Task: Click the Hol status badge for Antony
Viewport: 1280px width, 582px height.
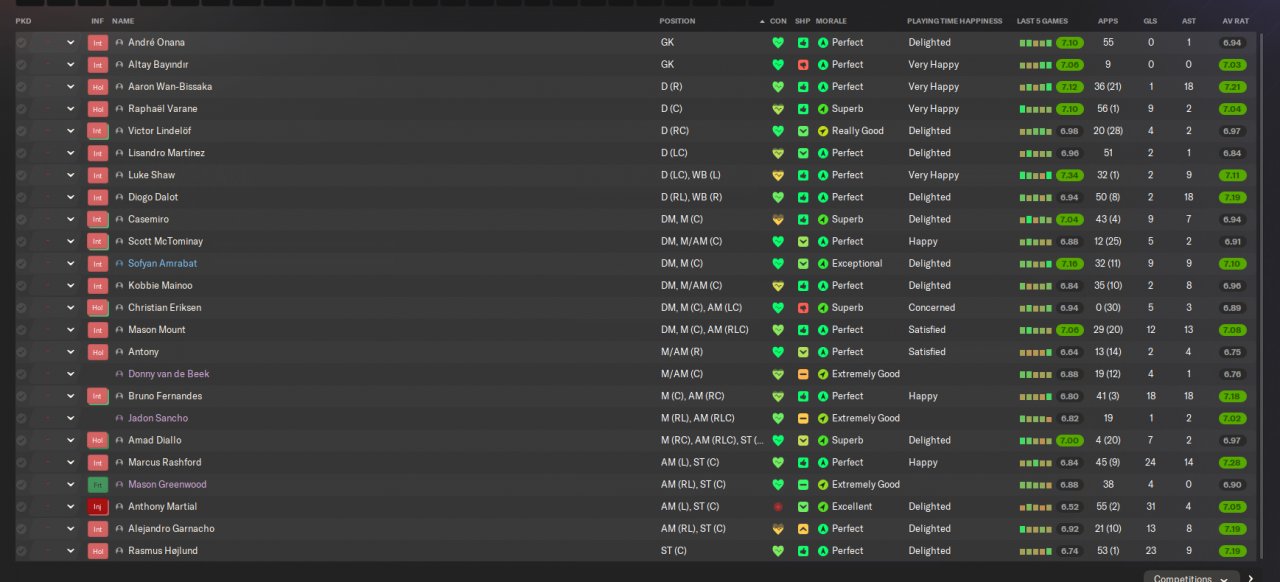Action: (x=98, y=352)
